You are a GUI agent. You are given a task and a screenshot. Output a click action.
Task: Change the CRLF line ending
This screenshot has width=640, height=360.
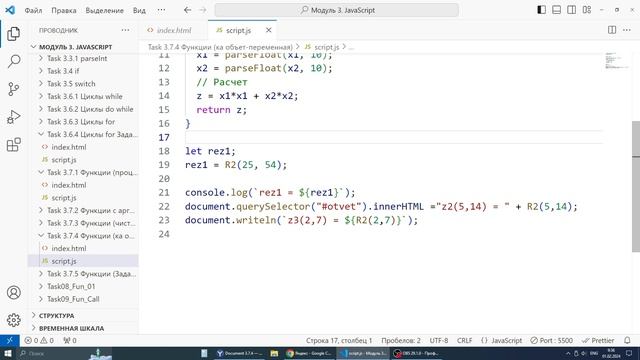(x=464, y=340)
